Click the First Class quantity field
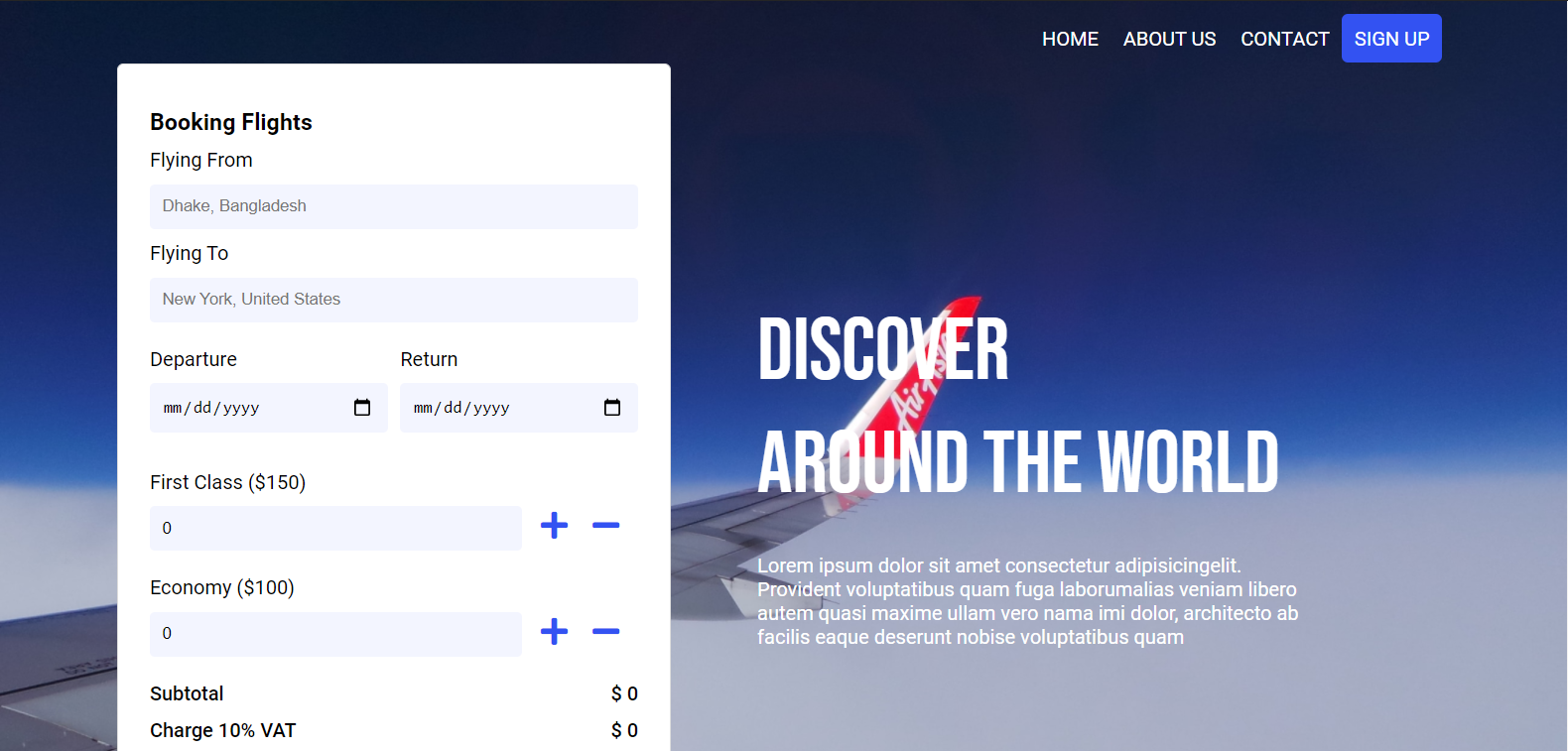The height and width of the screenshot is (751, 1568). tap(335, 528)
